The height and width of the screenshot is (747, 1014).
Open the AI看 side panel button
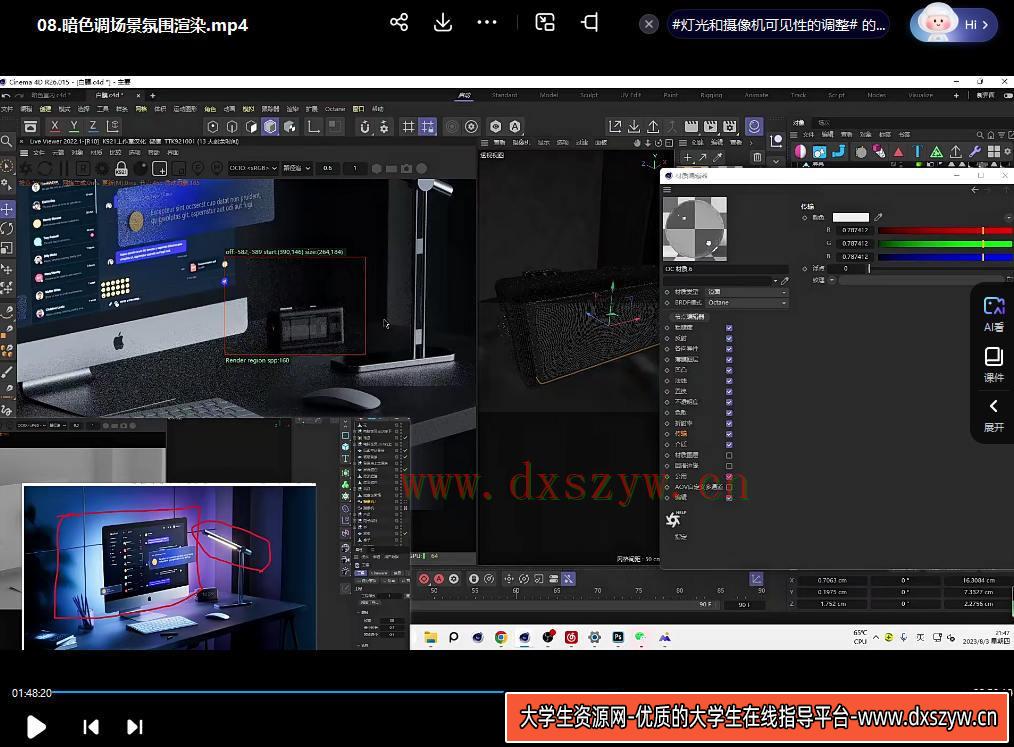coord(994,314)
